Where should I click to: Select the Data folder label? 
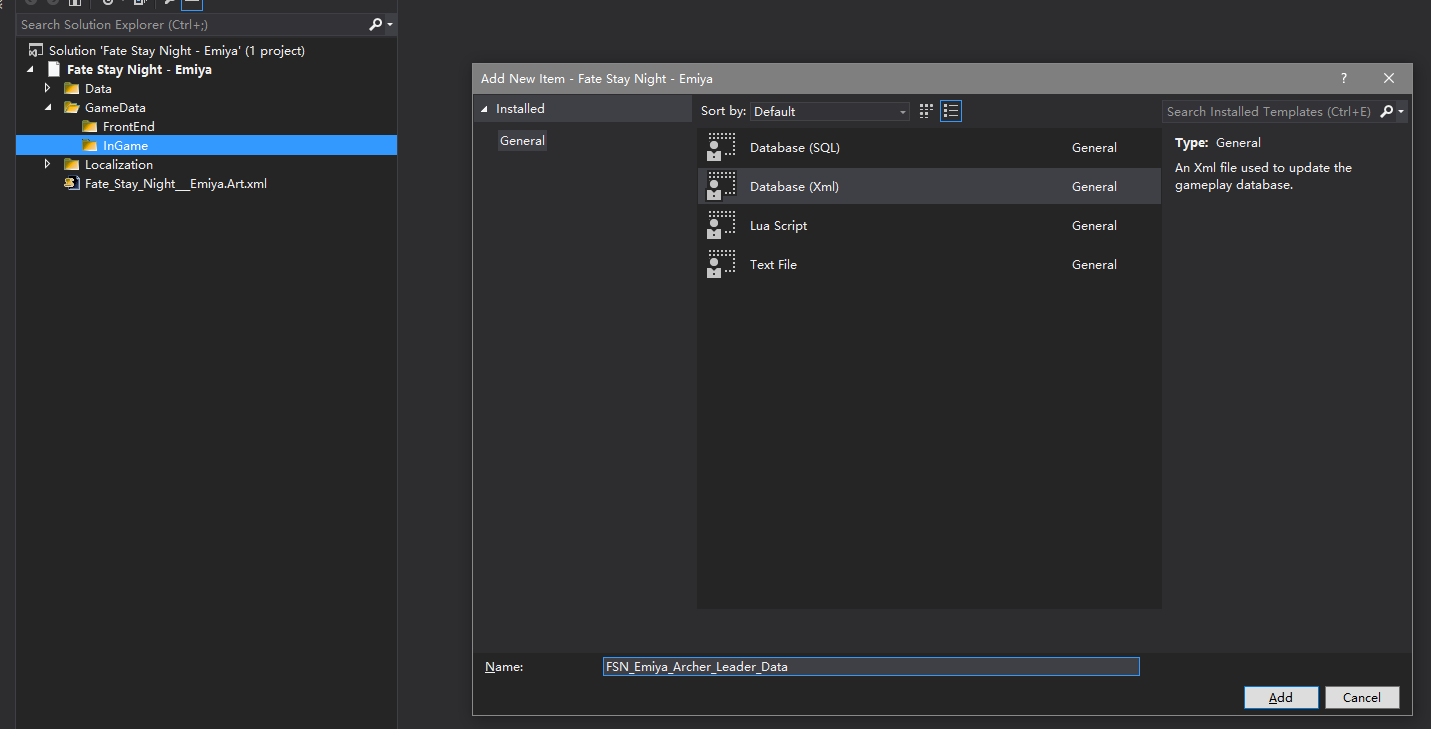[98, 89]
